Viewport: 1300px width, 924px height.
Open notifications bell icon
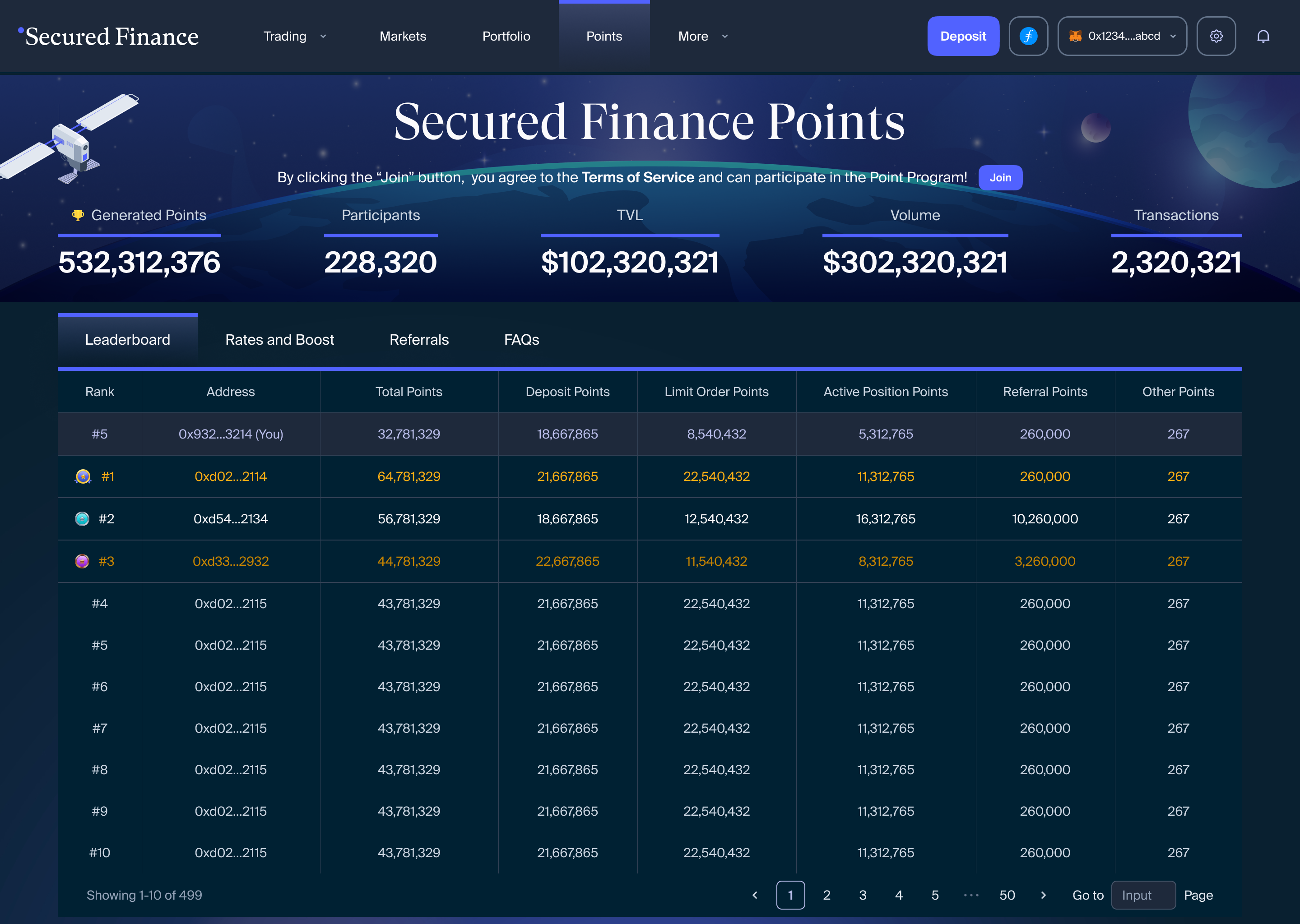coord(1263,37)
